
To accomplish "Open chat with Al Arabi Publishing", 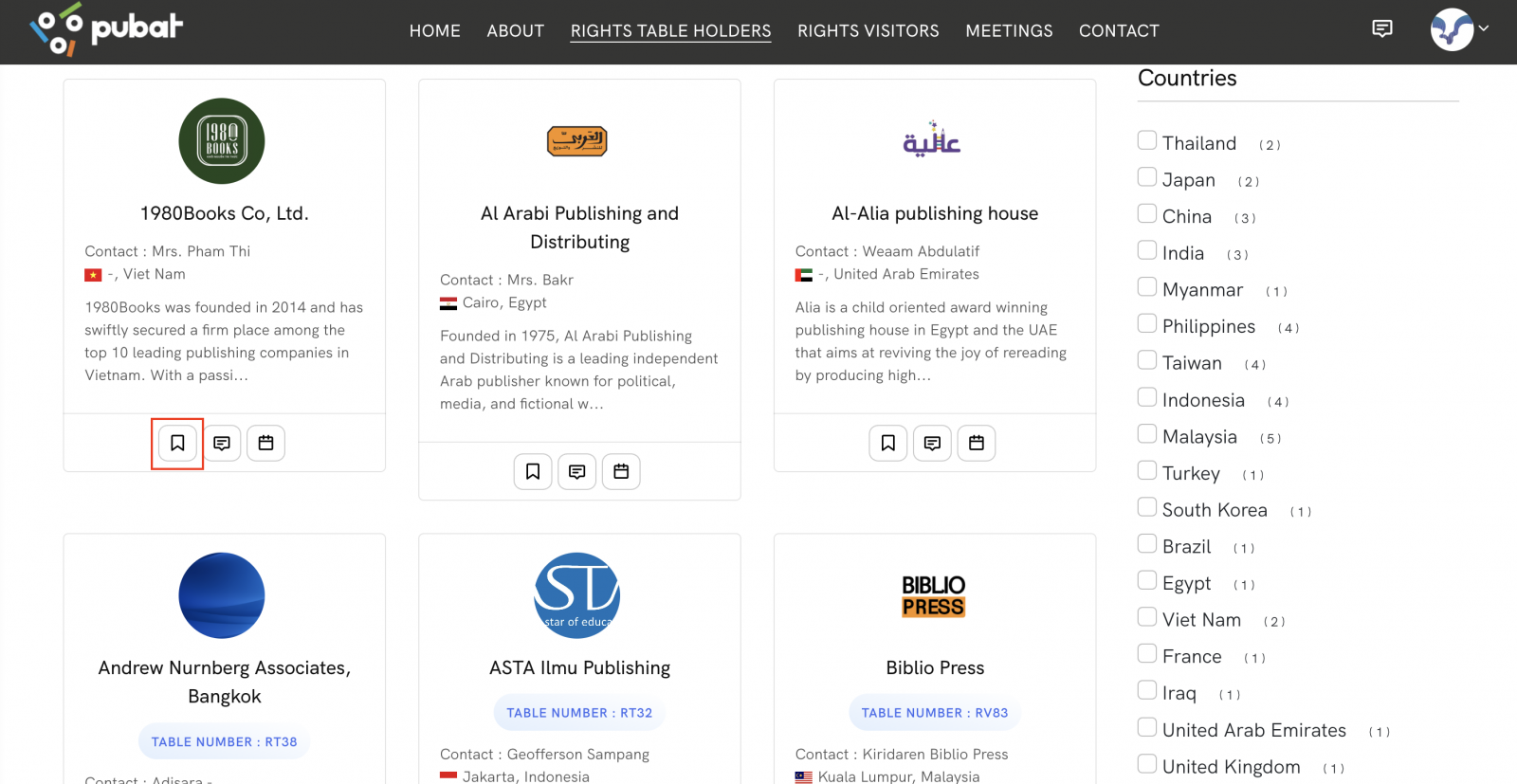I will click(576, 471).
